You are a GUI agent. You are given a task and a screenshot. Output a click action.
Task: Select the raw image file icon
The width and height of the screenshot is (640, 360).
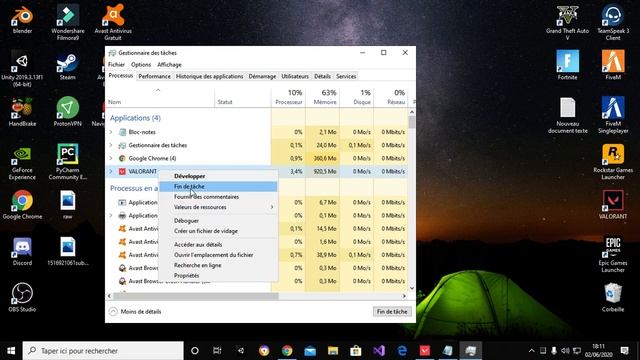(68, 205)
